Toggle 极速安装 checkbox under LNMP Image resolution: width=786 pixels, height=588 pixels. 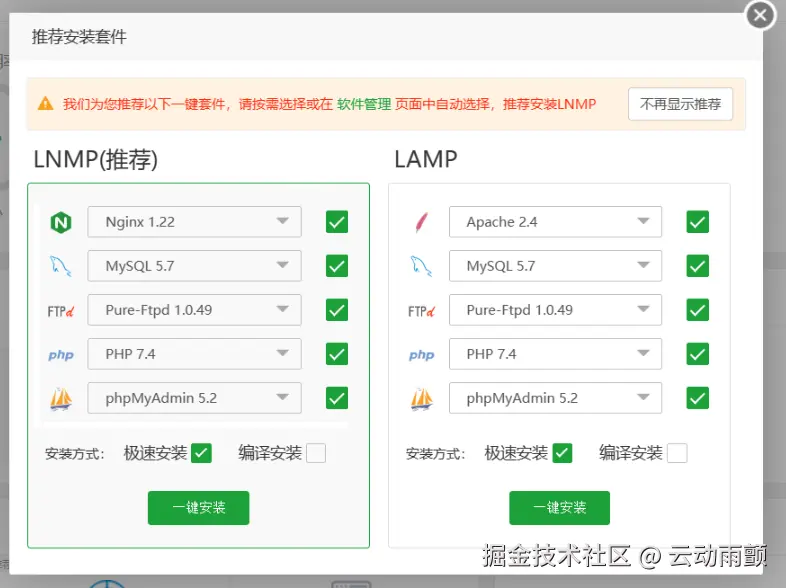click(x=202, y=453)
